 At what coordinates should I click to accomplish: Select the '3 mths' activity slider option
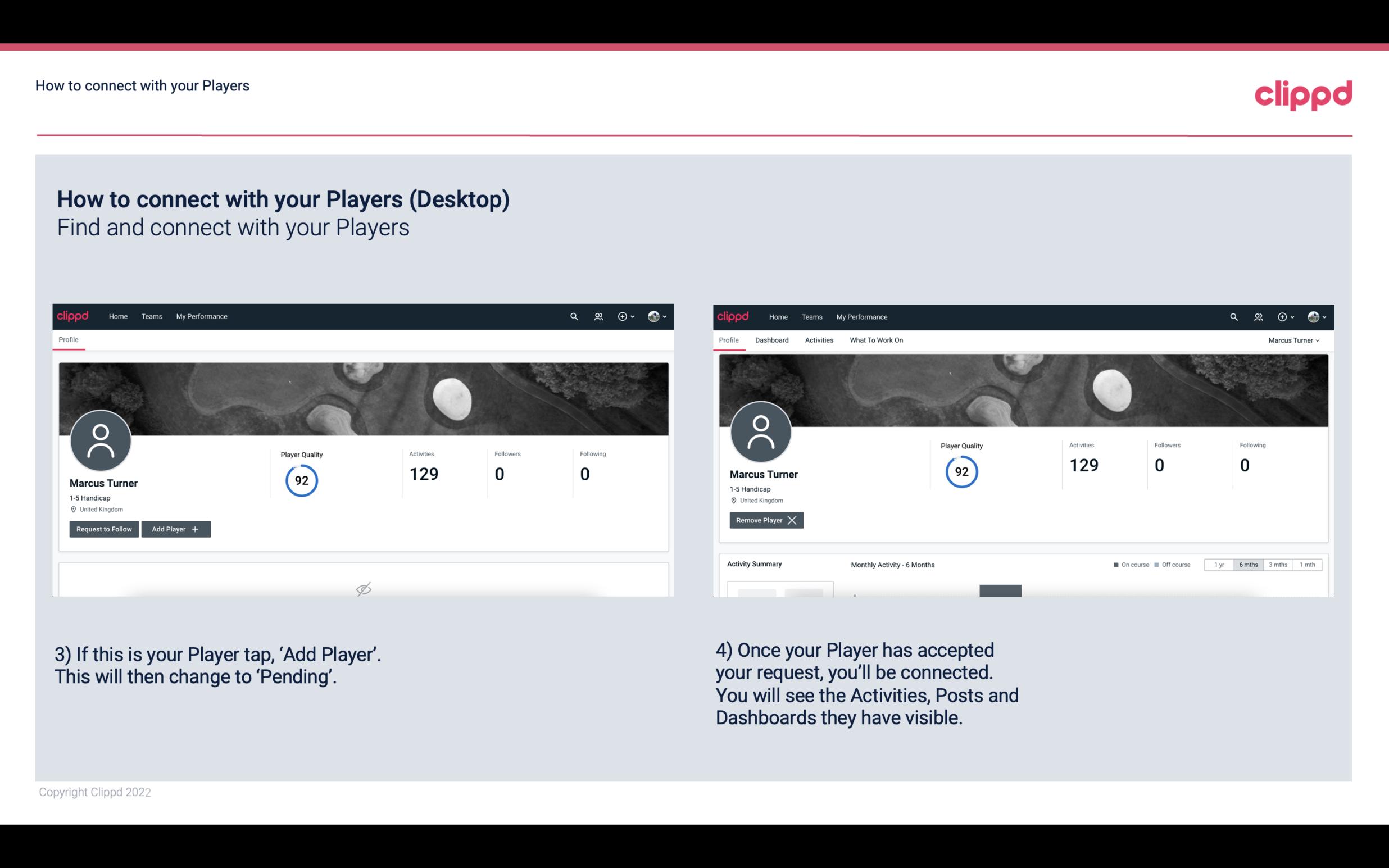click(x=1277, y=564)
